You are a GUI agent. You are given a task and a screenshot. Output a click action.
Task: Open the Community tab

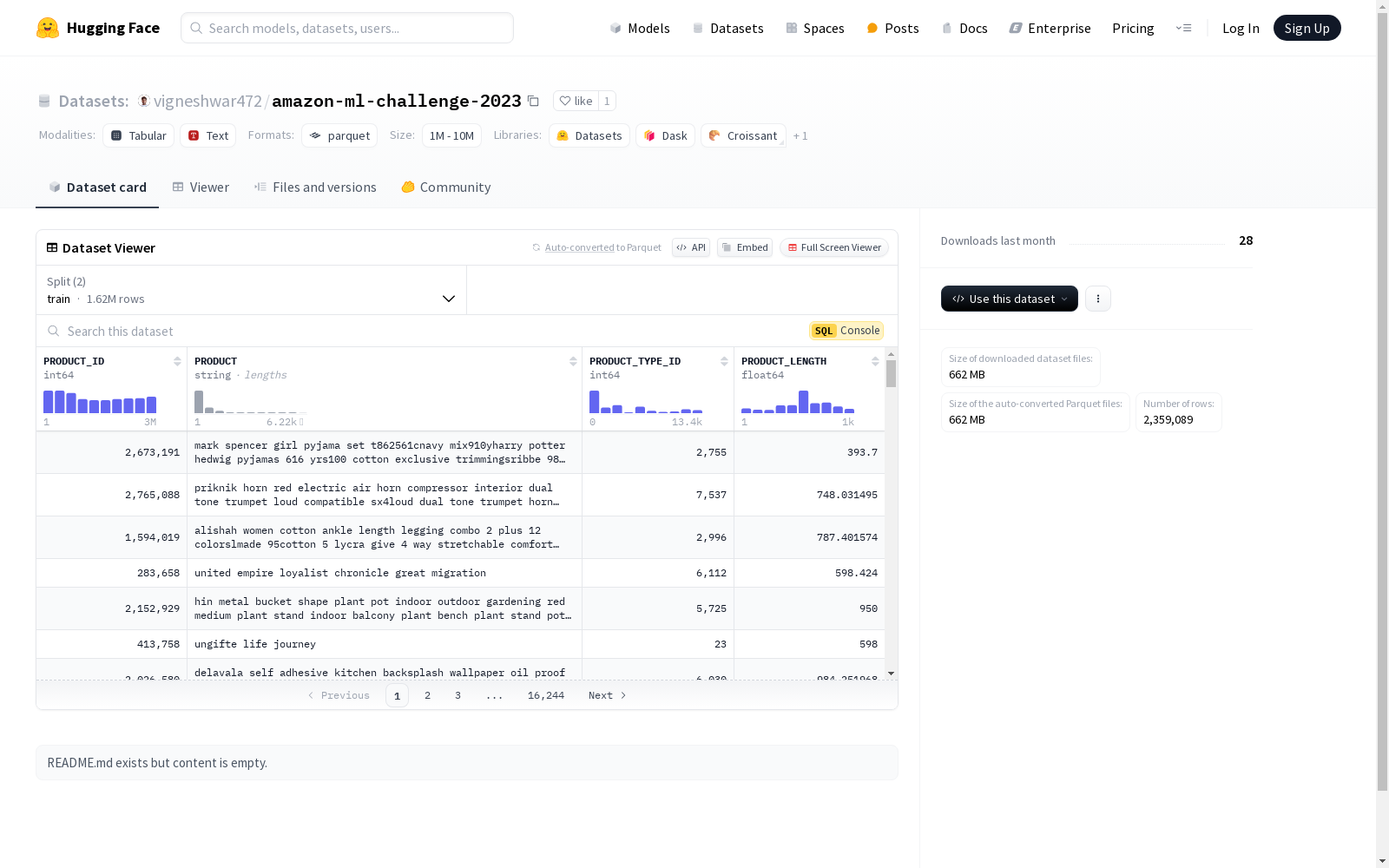click(446, 187)
